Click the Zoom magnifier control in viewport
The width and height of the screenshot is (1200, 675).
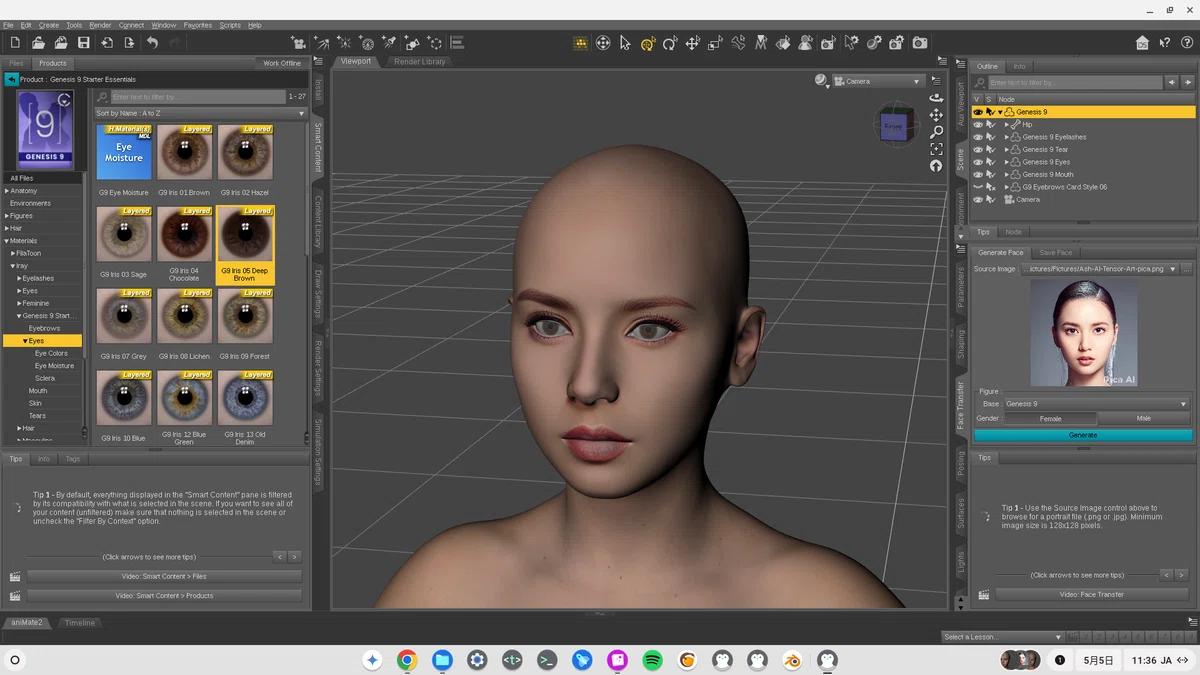tap(936, 132)
